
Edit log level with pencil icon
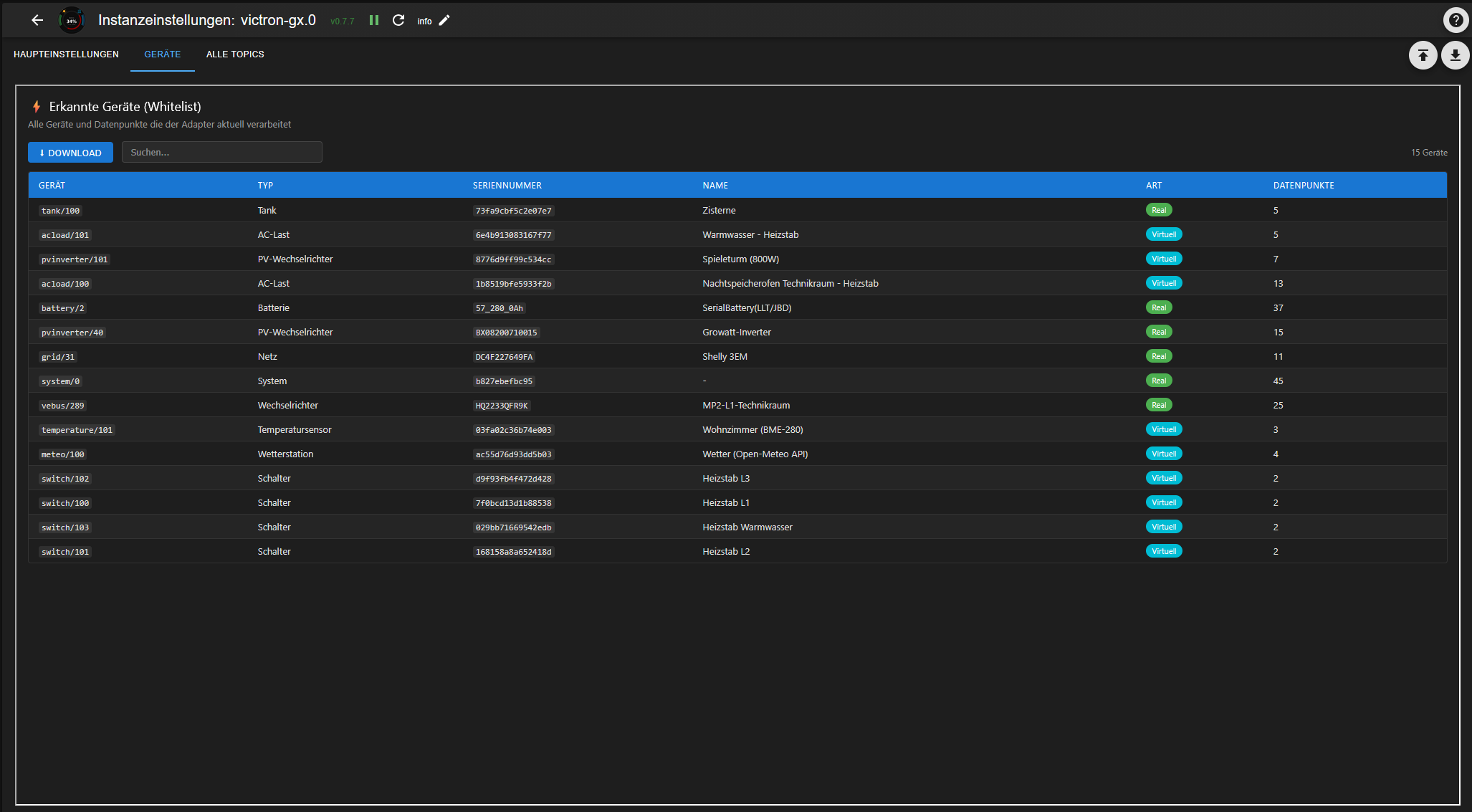pyautogui.click(x=444, y=20)
